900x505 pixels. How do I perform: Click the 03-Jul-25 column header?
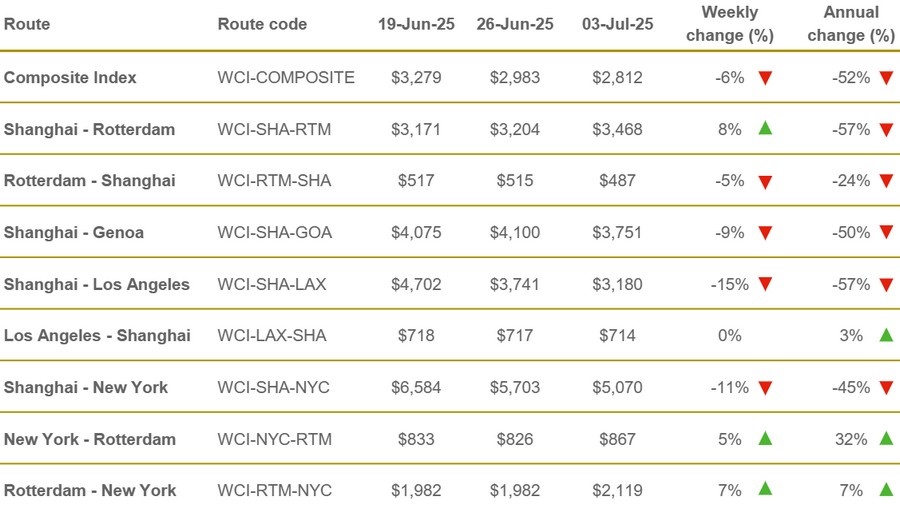(618, 24)
